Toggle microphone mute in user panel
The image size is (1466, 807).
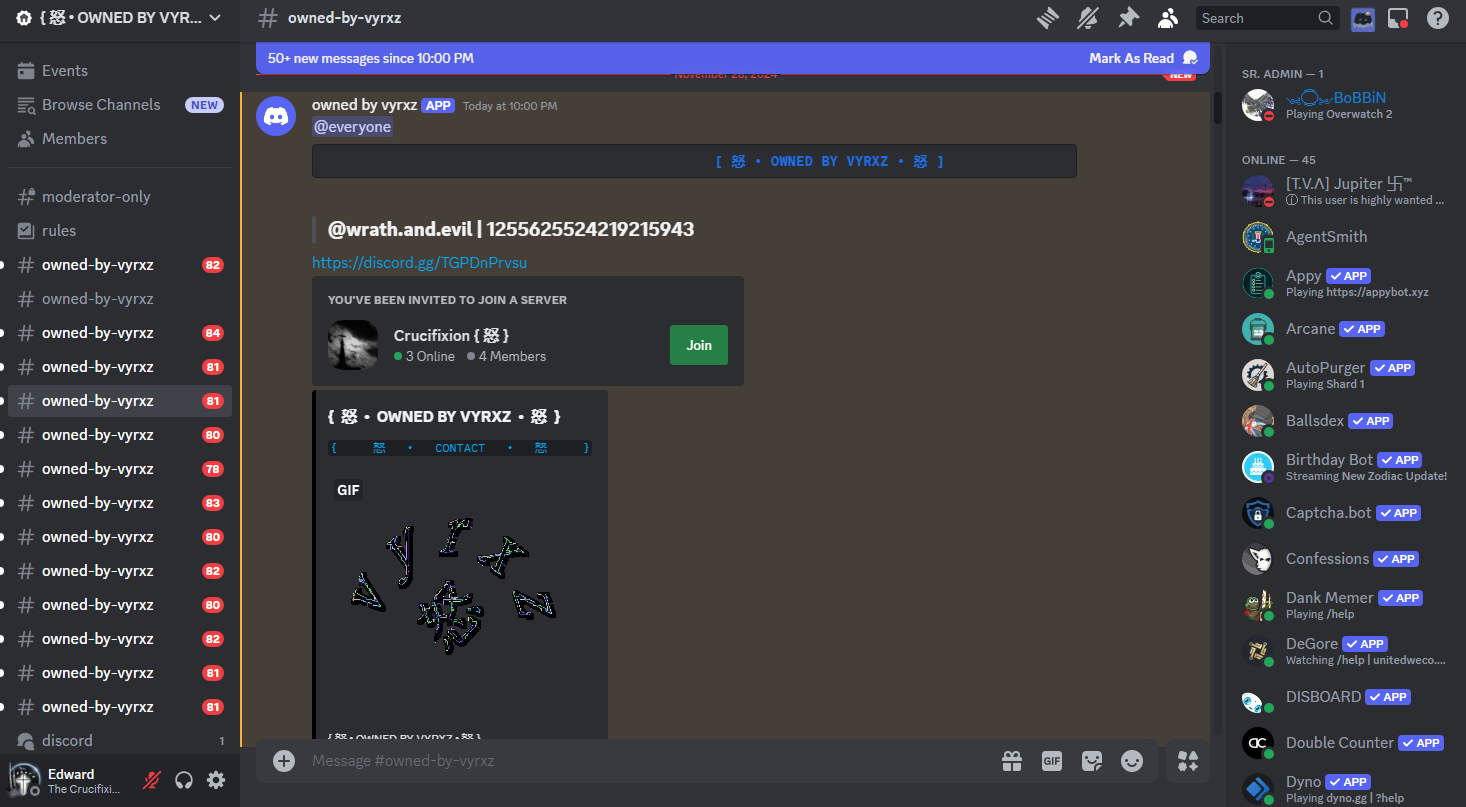[152, 780]
